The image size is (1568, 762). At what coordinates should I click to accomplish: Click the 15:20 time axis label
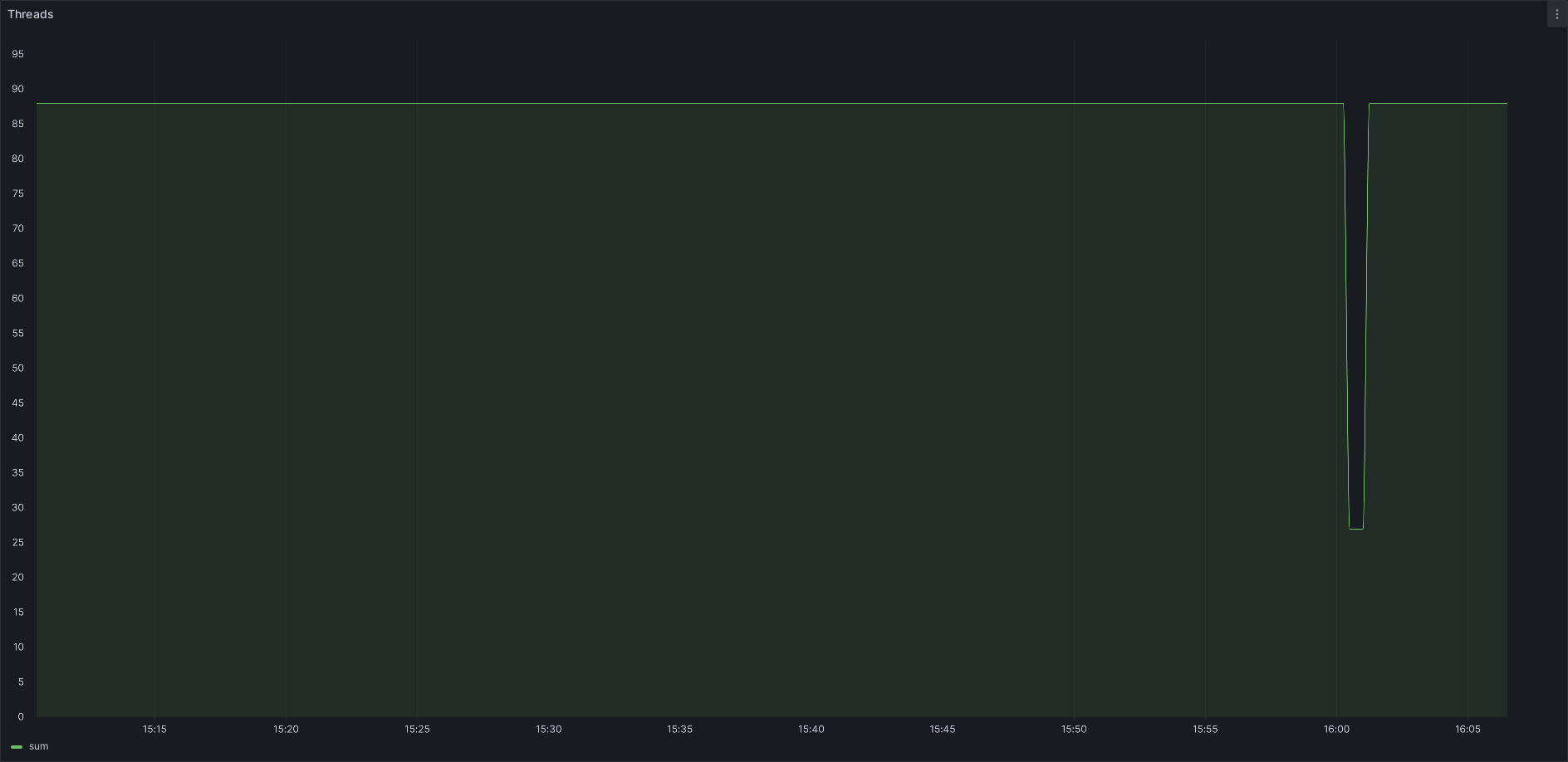286,729
